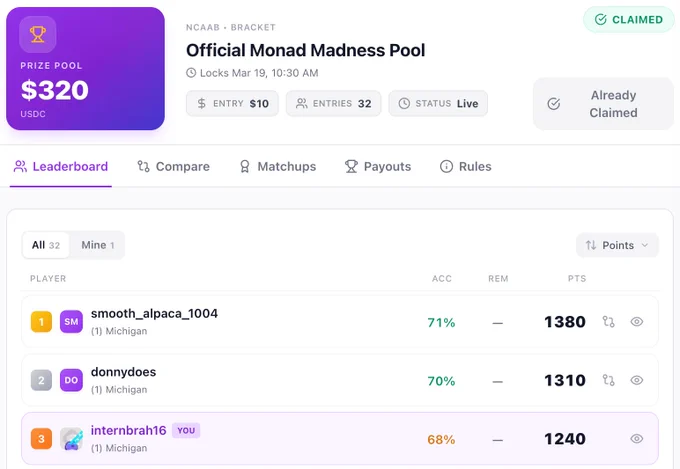The width and height of the screenshot is (680, 469).
Task: View smooth_alpaca_1004 bracket via eye icon
Action: (637, 321)
